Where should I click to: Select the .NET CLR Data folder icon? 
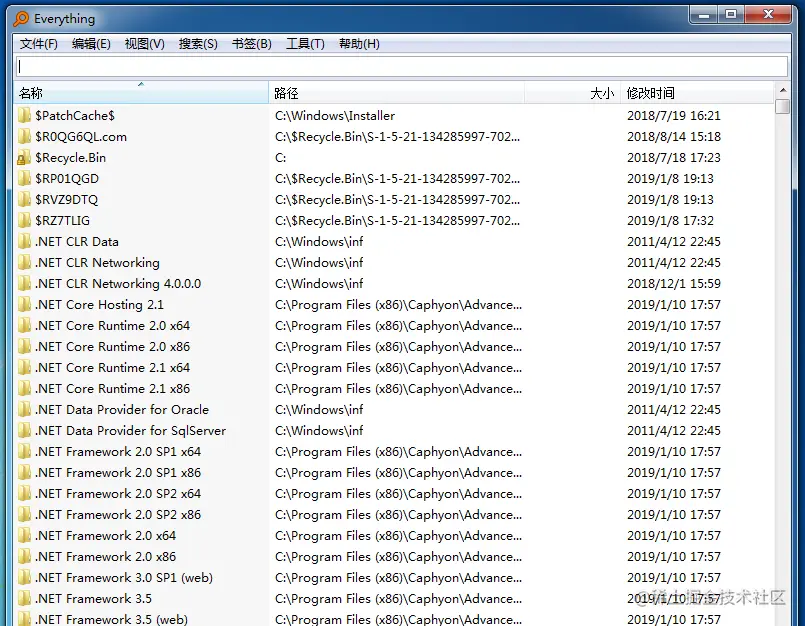24,242
